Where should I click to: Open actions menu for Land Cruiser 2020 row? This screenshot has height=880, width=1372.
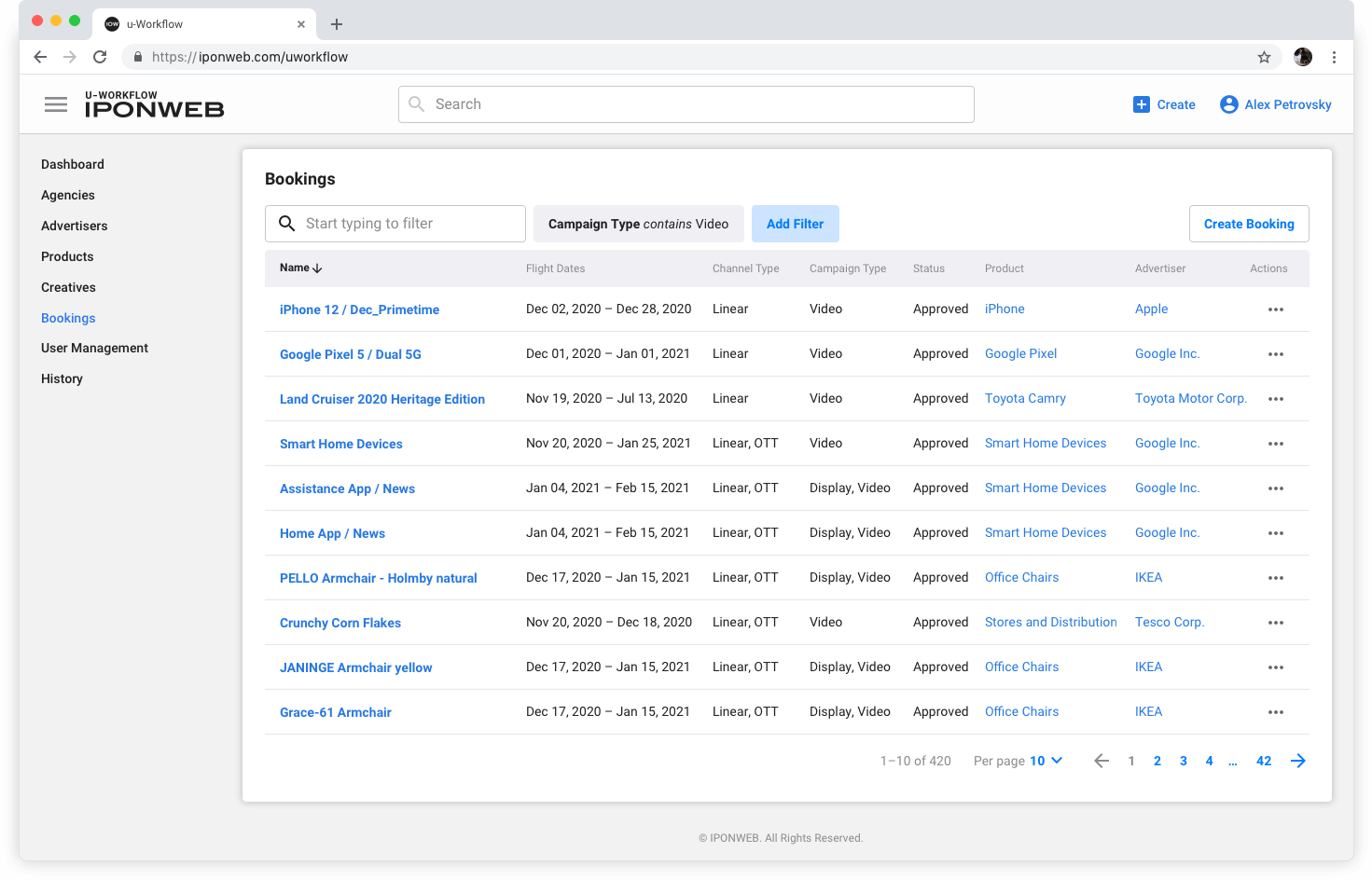click(1276, 399)
